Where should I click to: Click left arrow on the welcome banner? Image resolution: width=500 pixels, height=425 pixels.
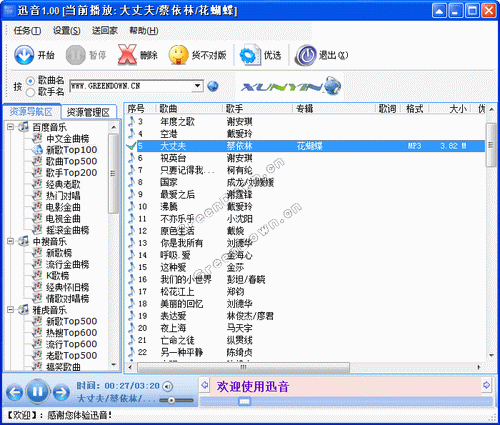[205, 385]
